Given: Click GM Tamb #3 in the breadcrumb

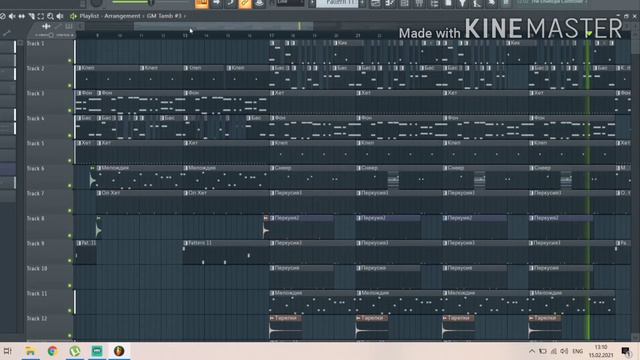Looking at the screenshot, I should click(164, 16).
